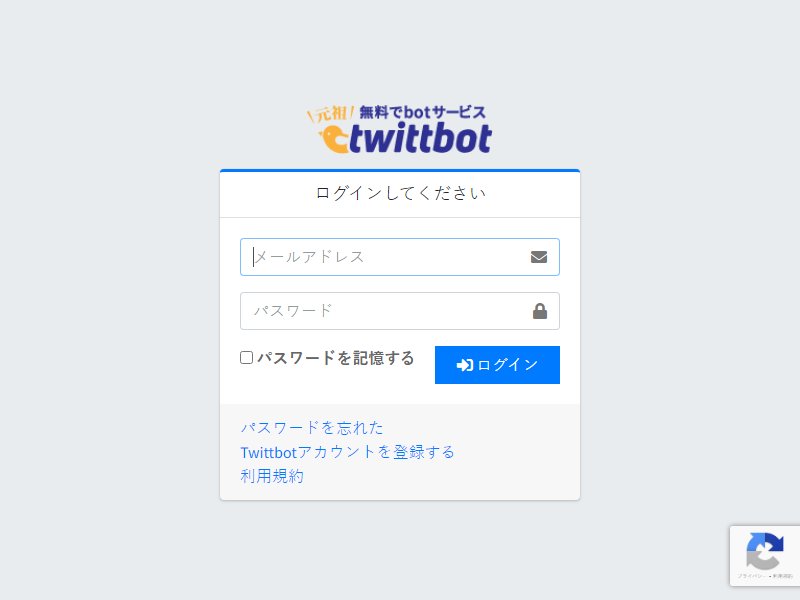Open the 利用規約 link in card footer

click(x=272, y=476)
